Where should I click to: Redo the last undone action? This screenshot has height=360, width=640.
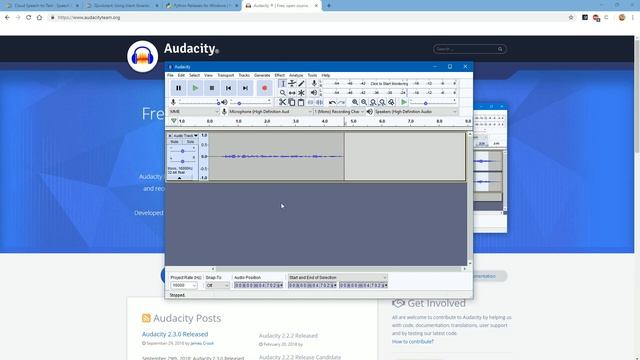click(x=341, y=102)
